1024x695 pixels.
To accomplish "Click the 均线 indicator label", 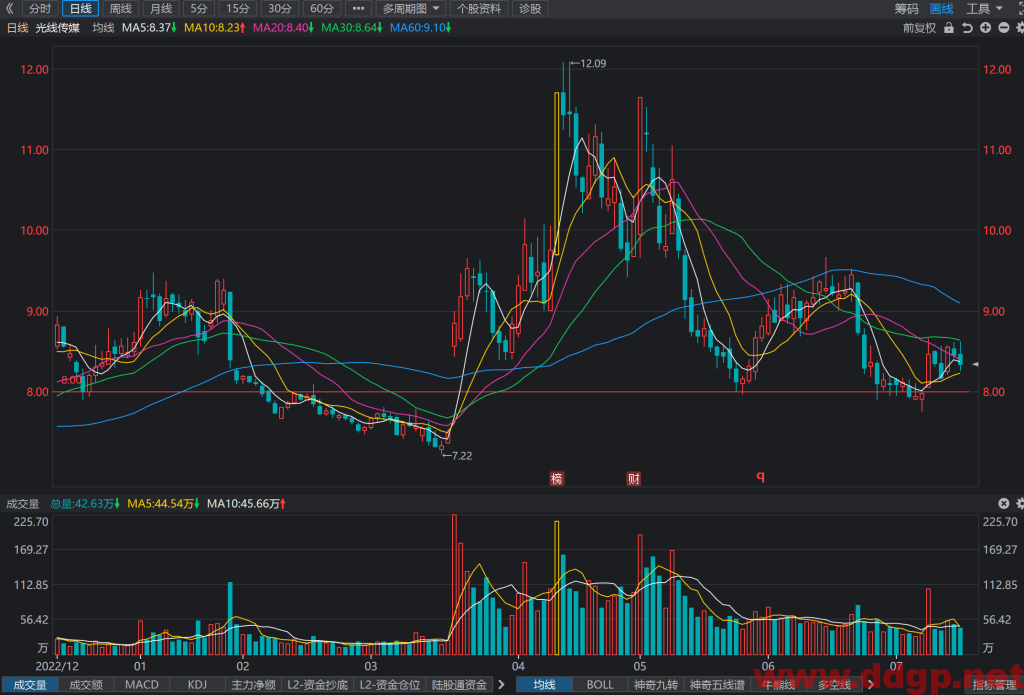I will (x=103, y=28).
